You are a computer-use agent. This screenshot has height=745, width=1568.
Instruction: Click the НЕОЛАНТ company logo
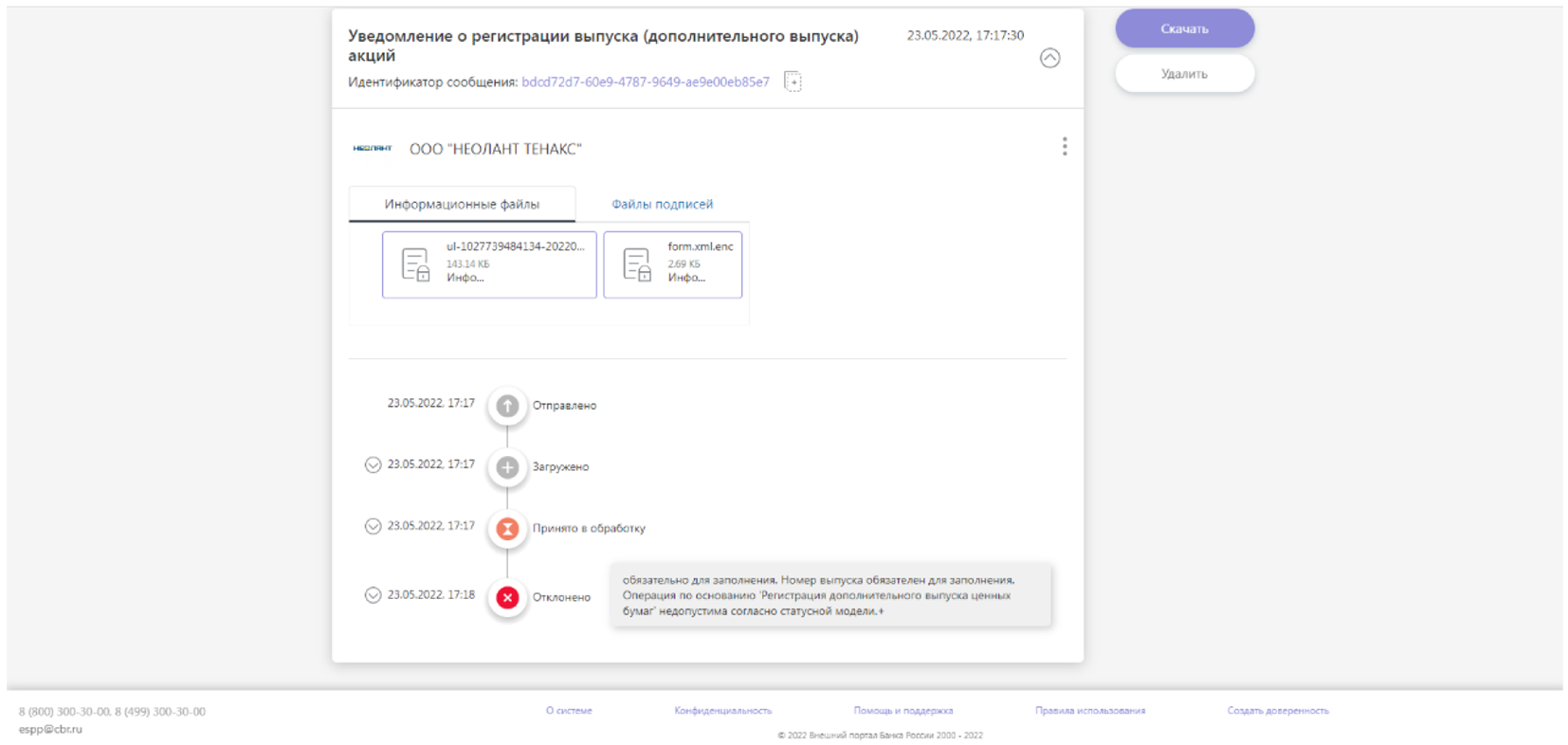tap(372, 149)
